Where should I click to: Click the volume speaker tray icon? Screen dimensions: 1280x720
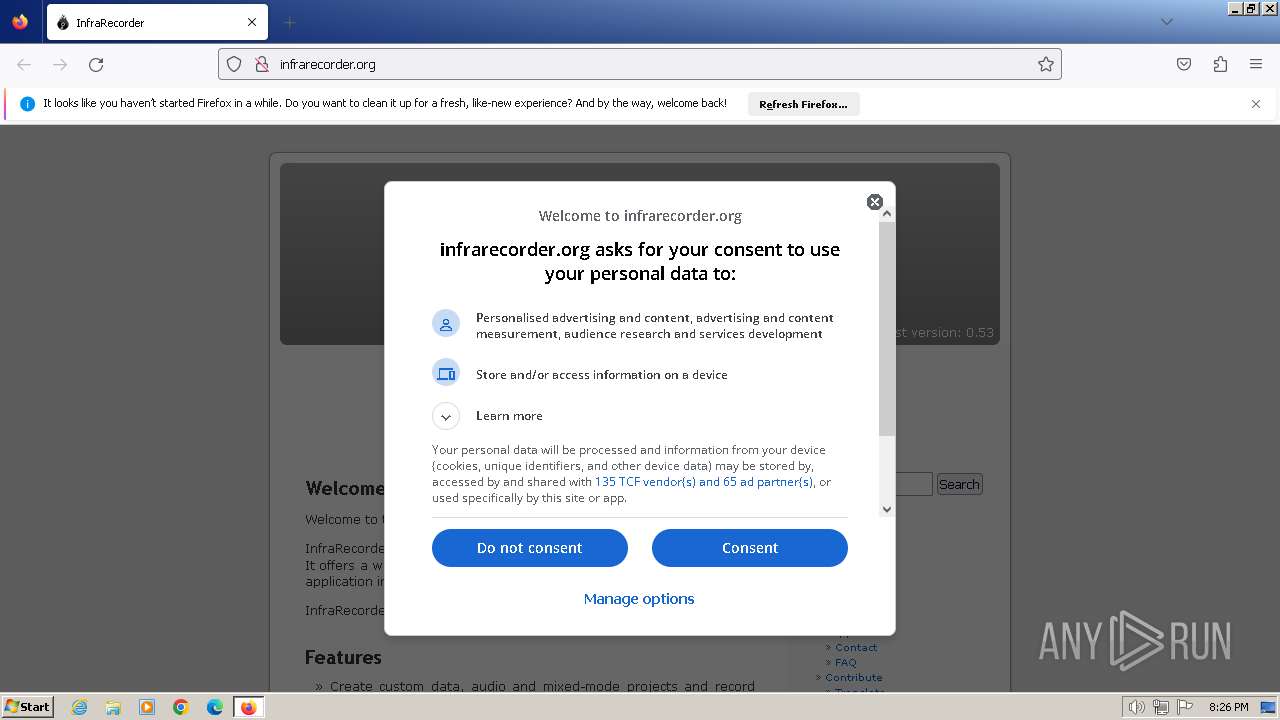[1136, 707]
